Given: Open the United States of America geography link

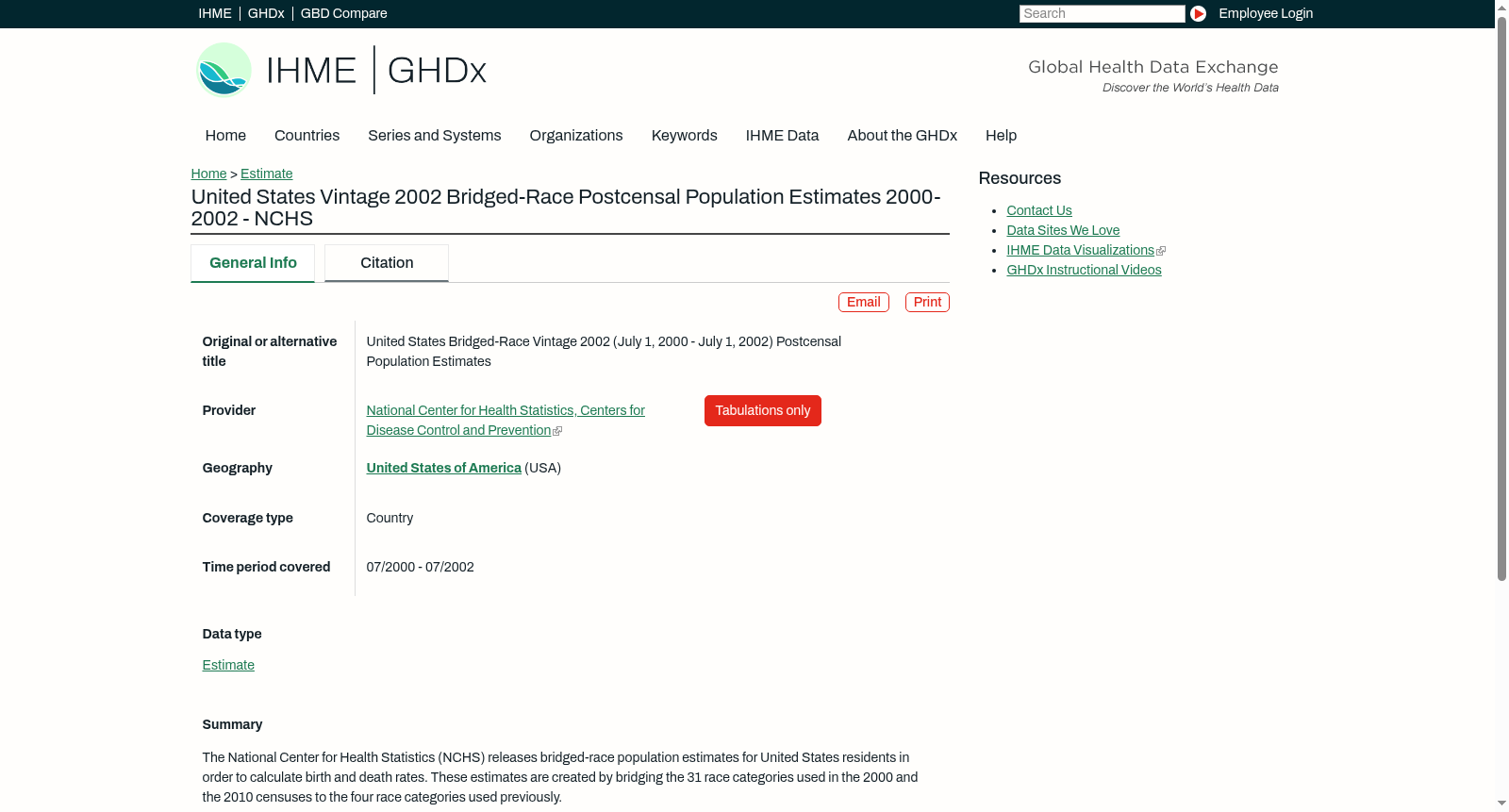Looking at the screenshot, I should click(443, 468).
